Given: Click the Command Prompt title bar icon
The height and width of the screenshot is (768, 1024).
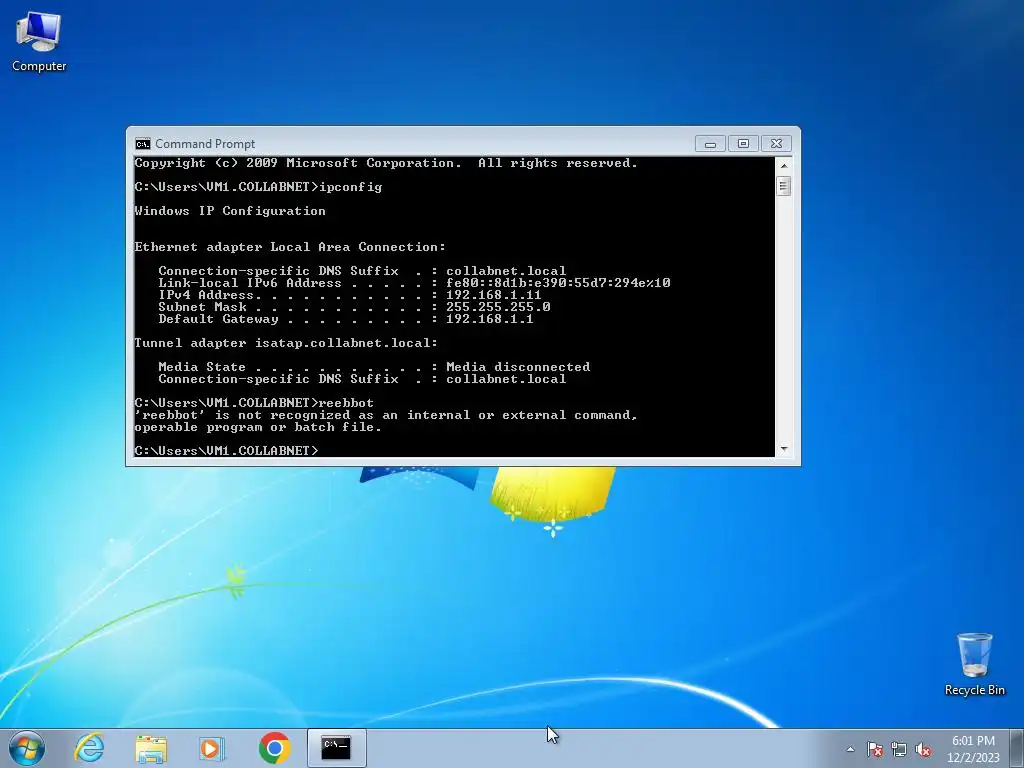Looking at the screenshot, I should coord(142,144).
